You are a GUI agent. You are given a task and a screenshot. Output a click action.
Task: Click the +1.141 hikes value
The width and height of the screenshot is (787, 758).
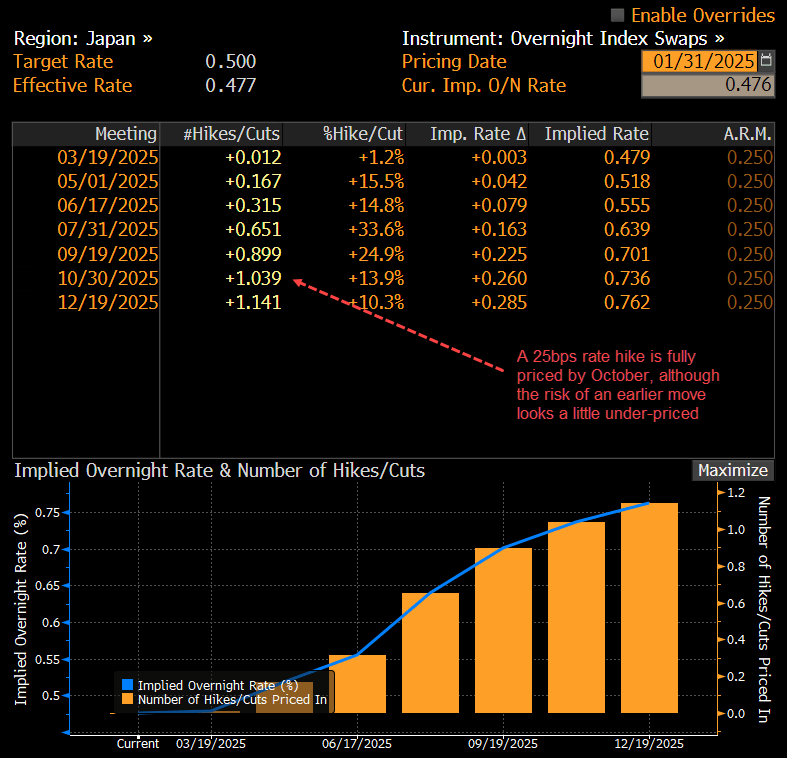(253, 302)
